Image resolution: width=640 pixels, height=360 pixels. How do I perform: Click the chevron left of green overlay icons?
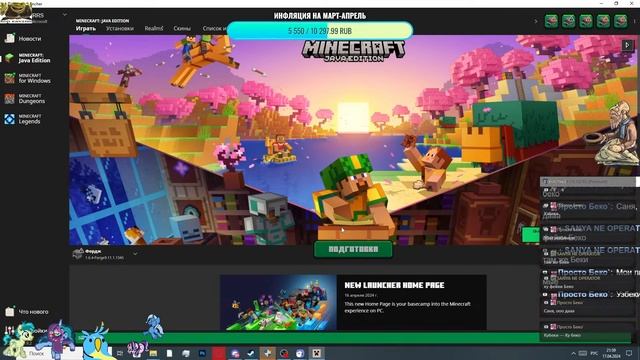click(x=536, y=21)
